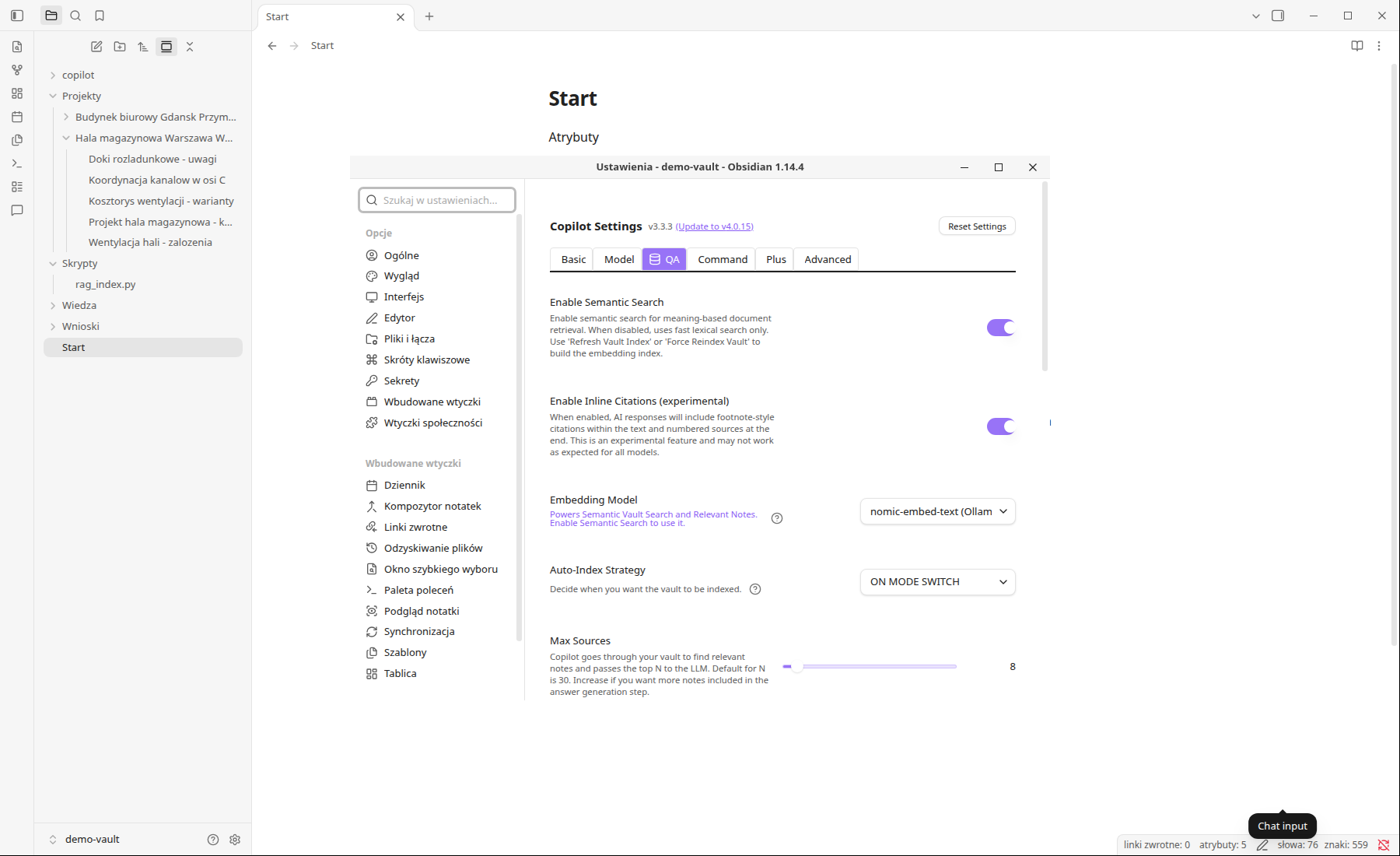Click the insert template ribbon icon
Screen dimensions: 1400x856
[x=17, y=140]
